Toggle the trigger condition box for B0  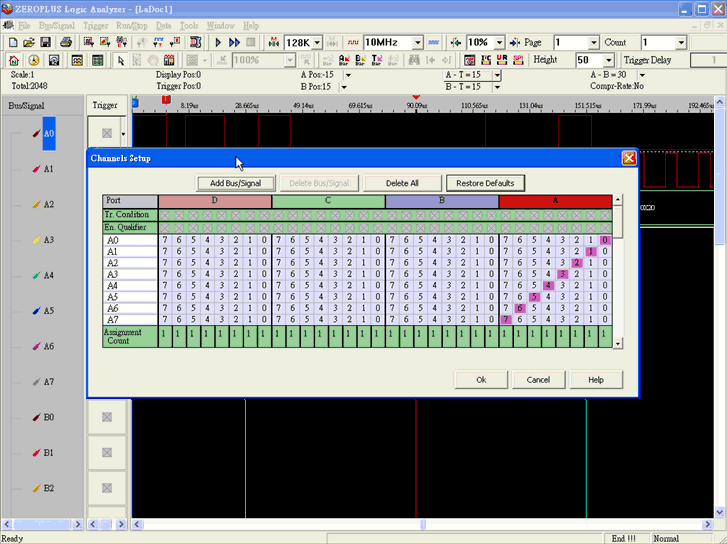tap(106, 417)
